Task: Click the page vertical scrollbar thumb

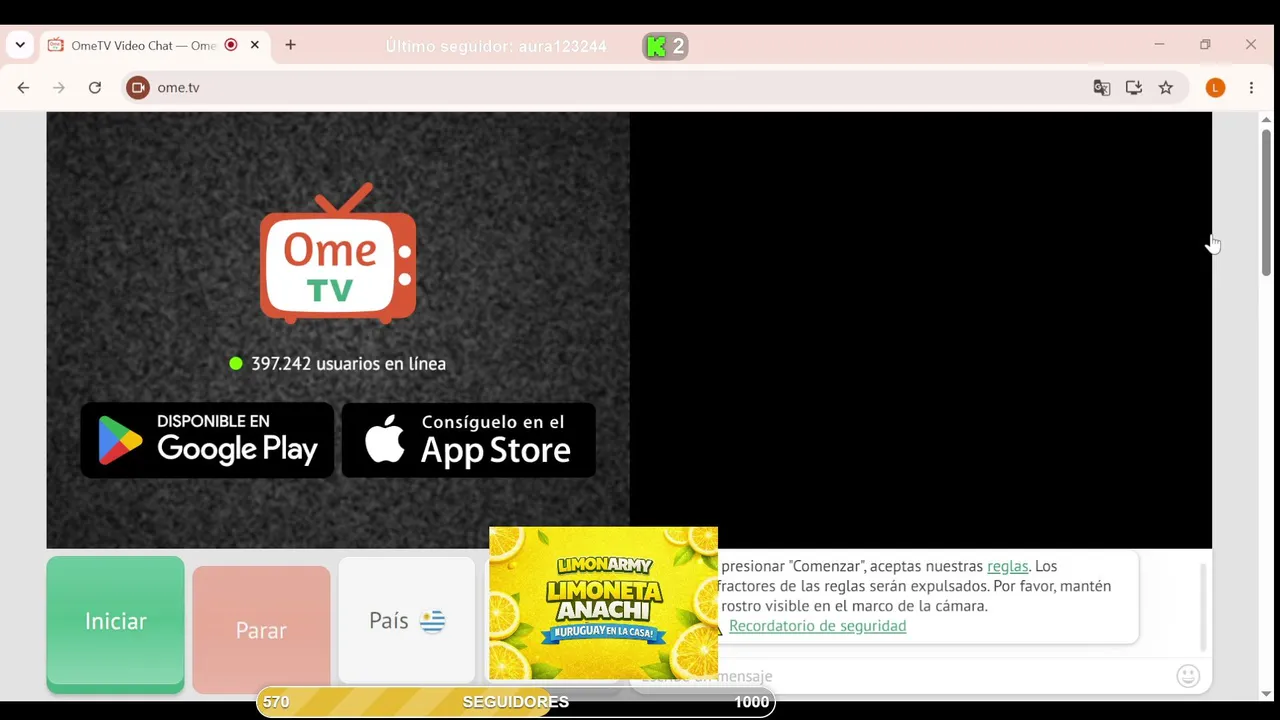Action: click(1266, 202)
